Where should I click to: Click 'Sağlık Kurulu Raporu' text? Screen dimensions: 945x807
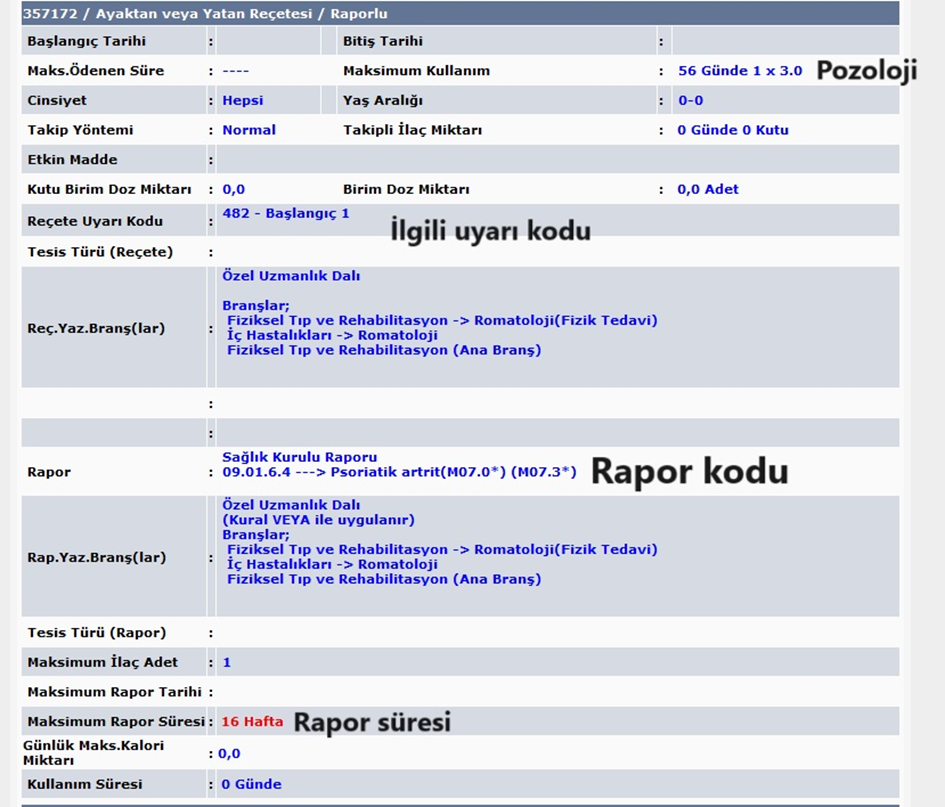pos(300,457)
